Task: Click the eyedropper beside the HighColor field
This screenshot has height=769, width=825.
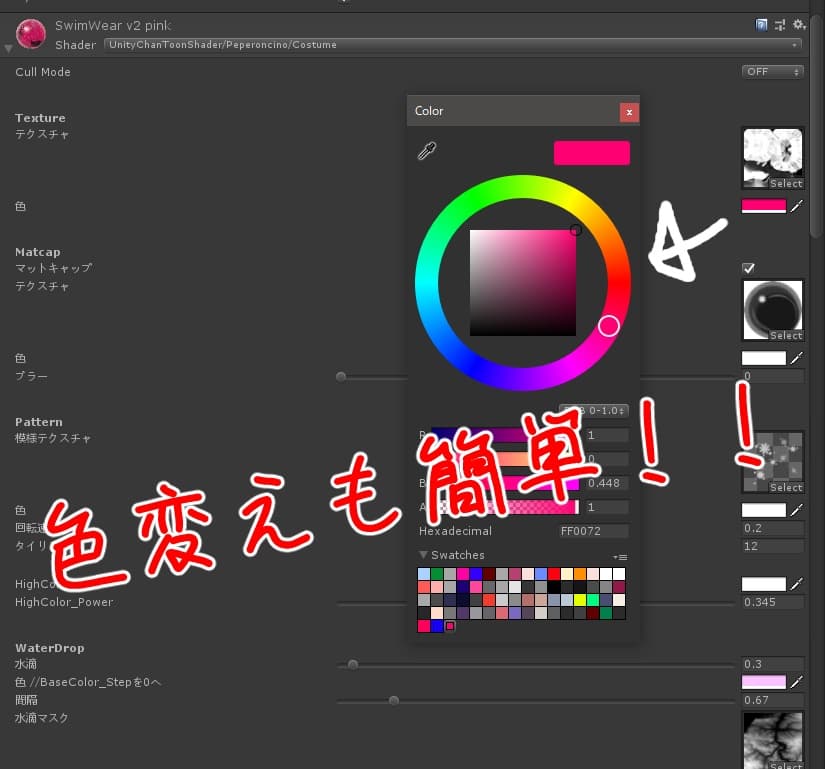Action: (795, 583)
